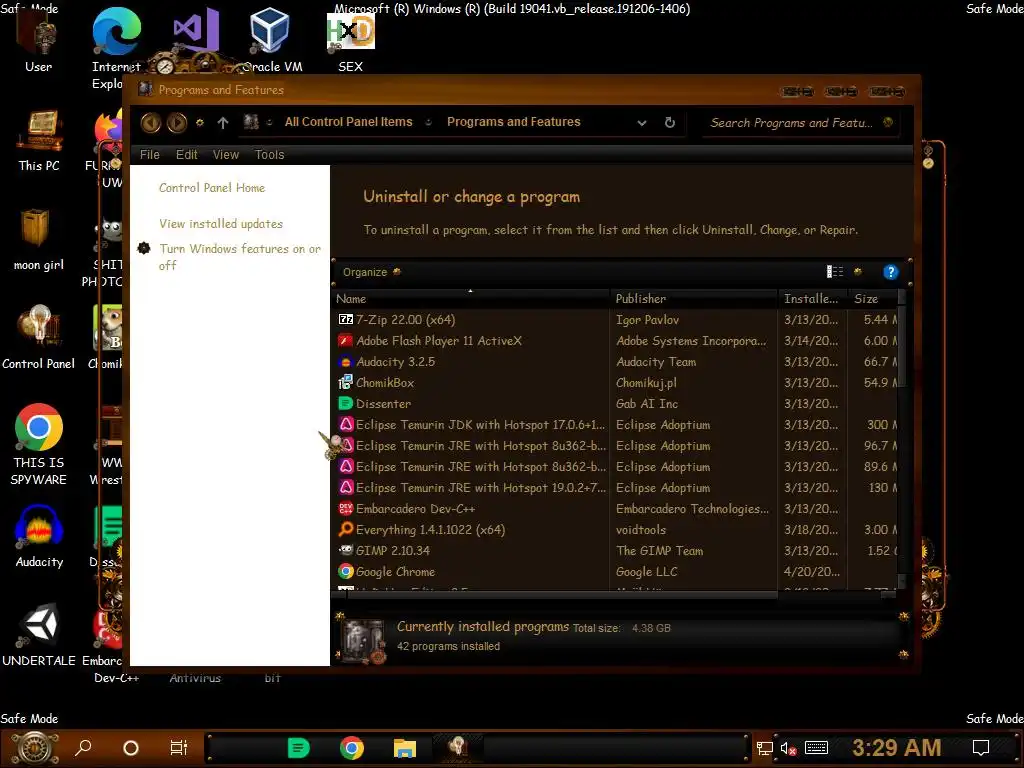The height and width of the screenshot is (768, 1024).
Task: Expand the address bar history dropdown
Action: (642, 122)
